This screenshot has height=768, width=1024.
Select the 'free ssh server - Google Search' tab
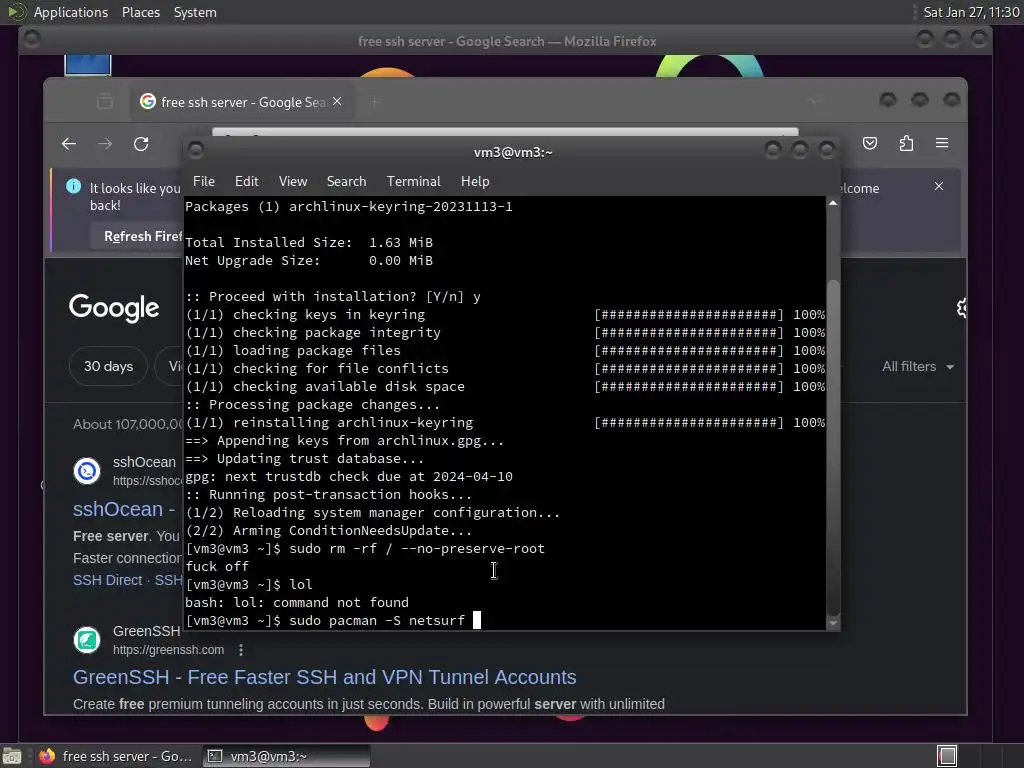point(242,102)
